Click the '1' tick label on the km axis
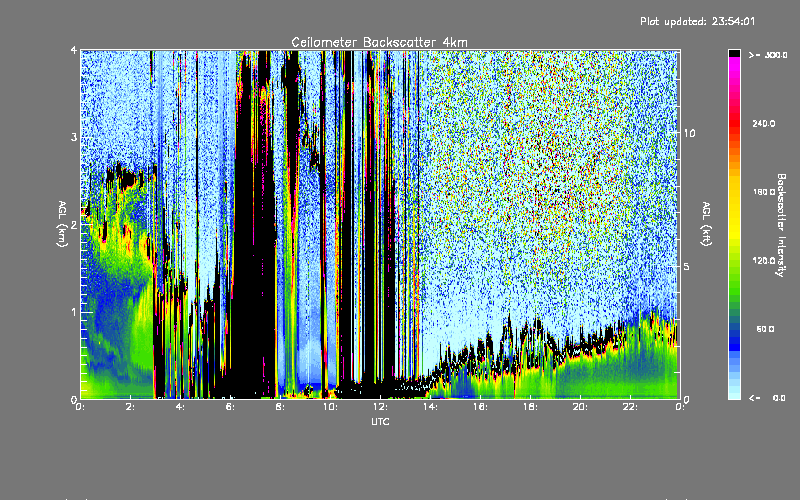This screenshot has height=500, width=800. click(x=74, y=312)
